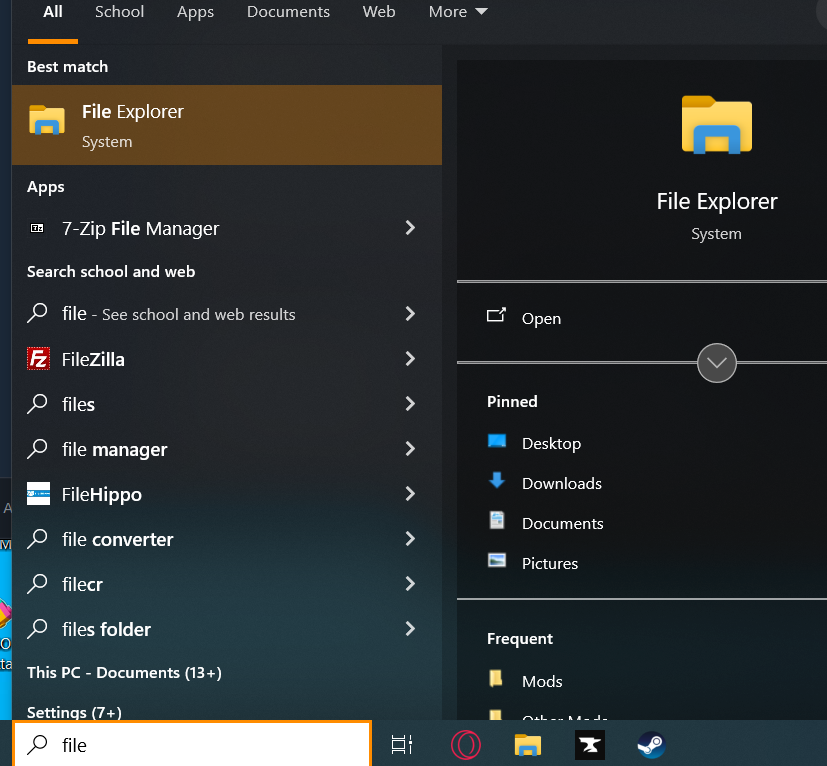
Task: Expand more actions with circular chevron
Action: pyautogui.click(x=716, y=363)
